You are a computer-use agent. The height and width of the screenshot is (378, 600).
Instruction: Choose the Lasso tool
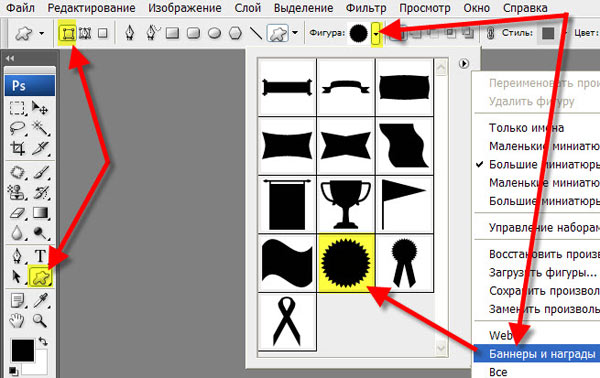tap(18, 128)
